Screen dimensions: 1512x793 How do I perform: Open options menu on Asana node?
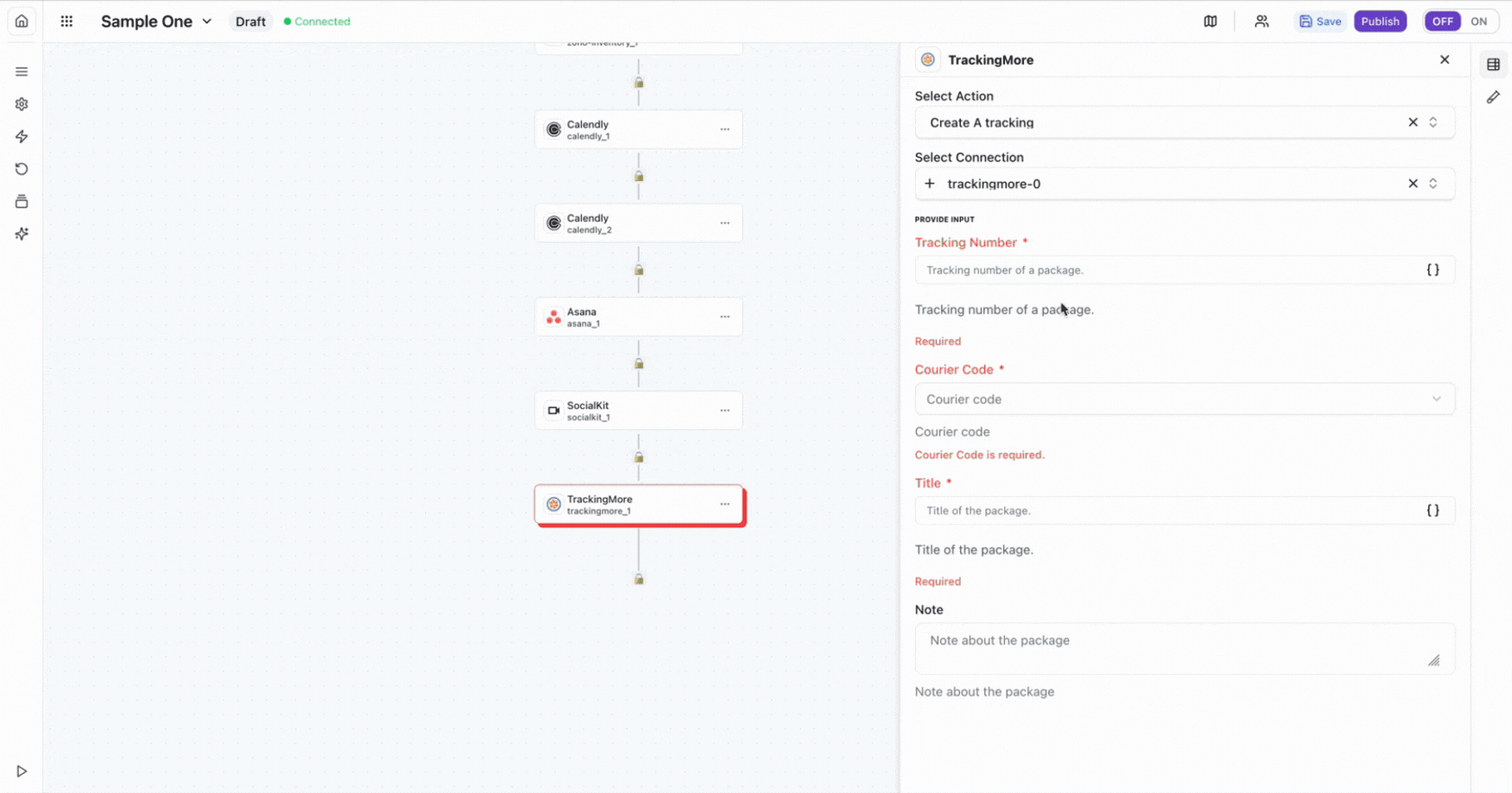[725, 317]
